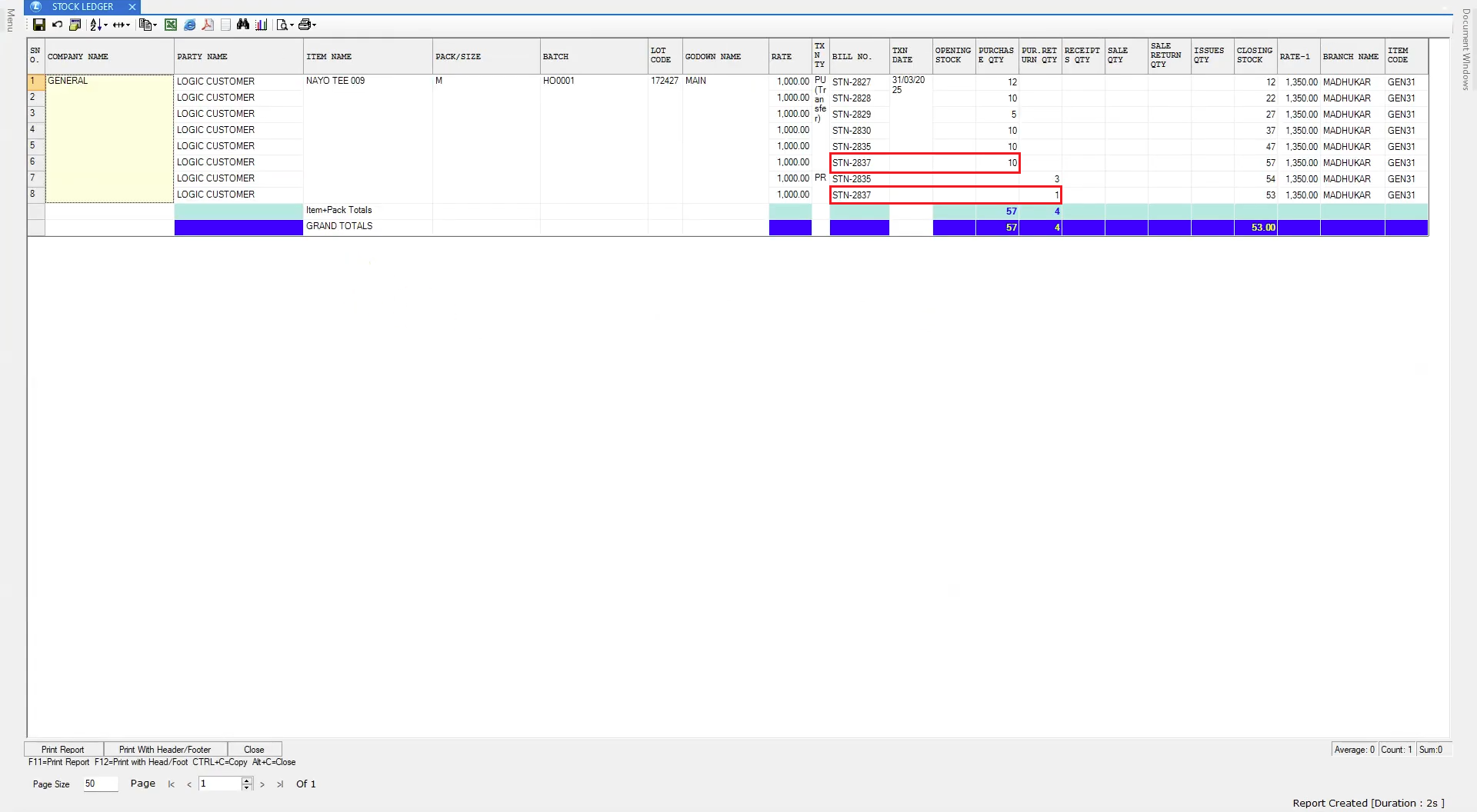Screen dimensions: 1477x812
Task: Export report using green Excel icon
Action: click(171, 25)
